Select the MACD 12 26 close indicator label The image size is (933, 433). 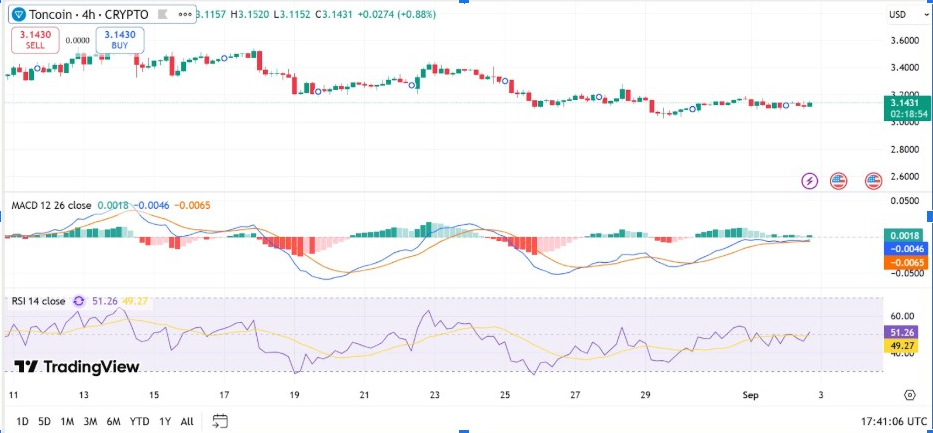click(x=52, y=206)
